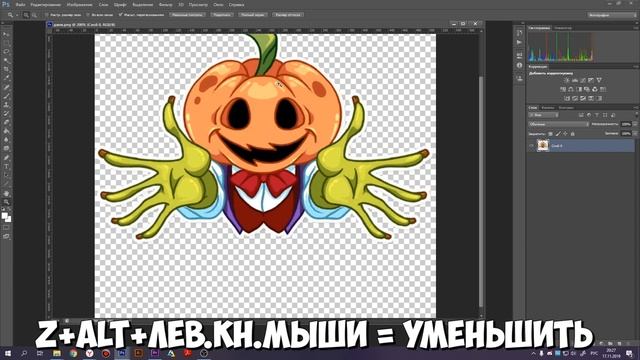Viewport: 640px width, 360px height.
Task: Select the Brush tool
Action: tap(6, 96)
